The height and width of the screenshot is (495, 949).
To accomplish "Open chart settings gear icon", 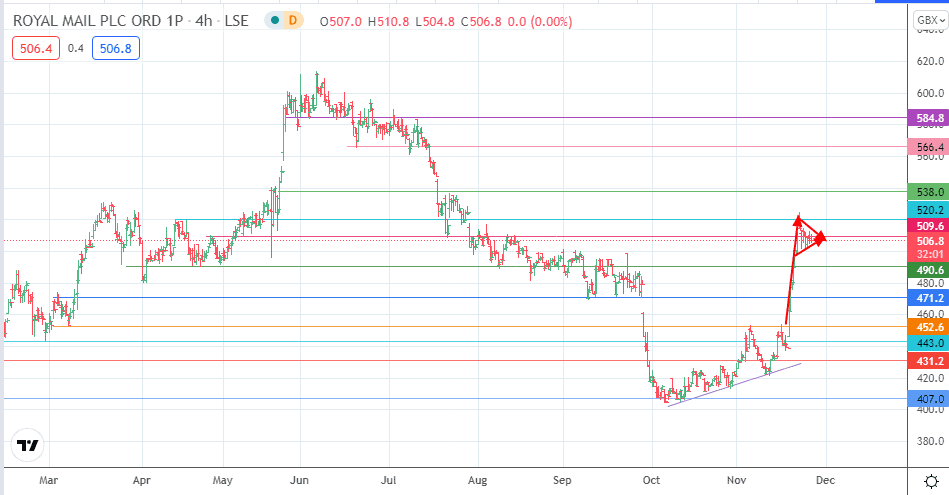I will (931, 481).
